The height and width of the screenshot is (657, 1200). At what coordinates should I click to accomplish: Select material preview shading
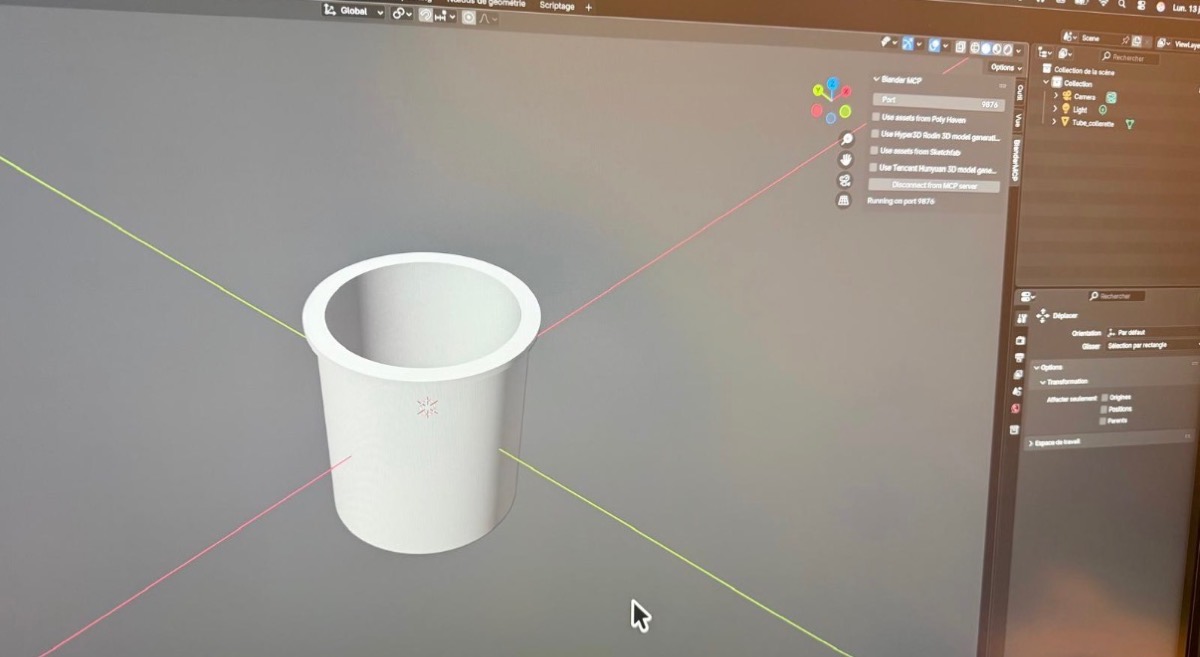click(x=997, y=49)
